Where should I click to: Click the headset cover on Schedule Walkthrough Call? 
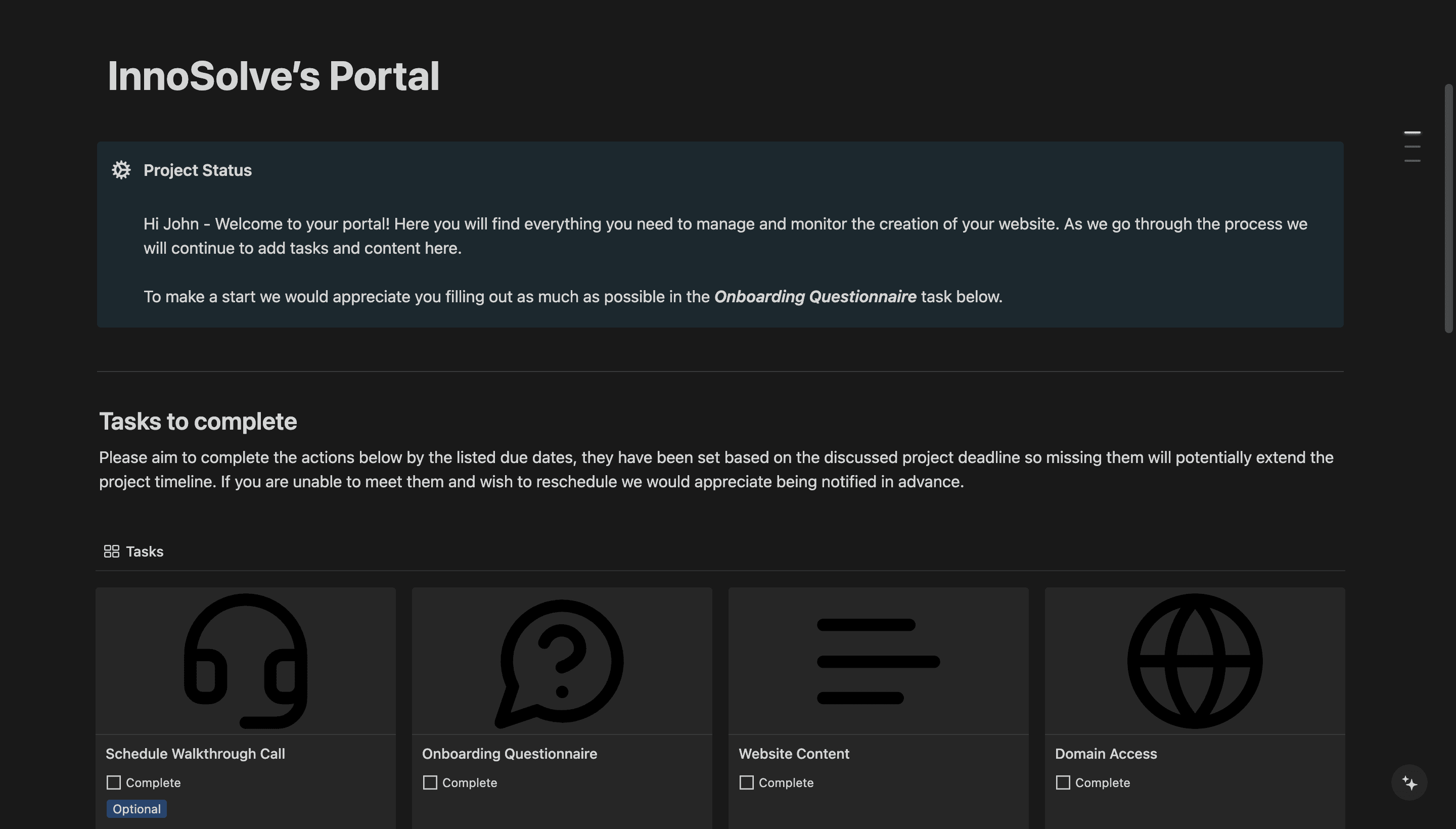245,661
